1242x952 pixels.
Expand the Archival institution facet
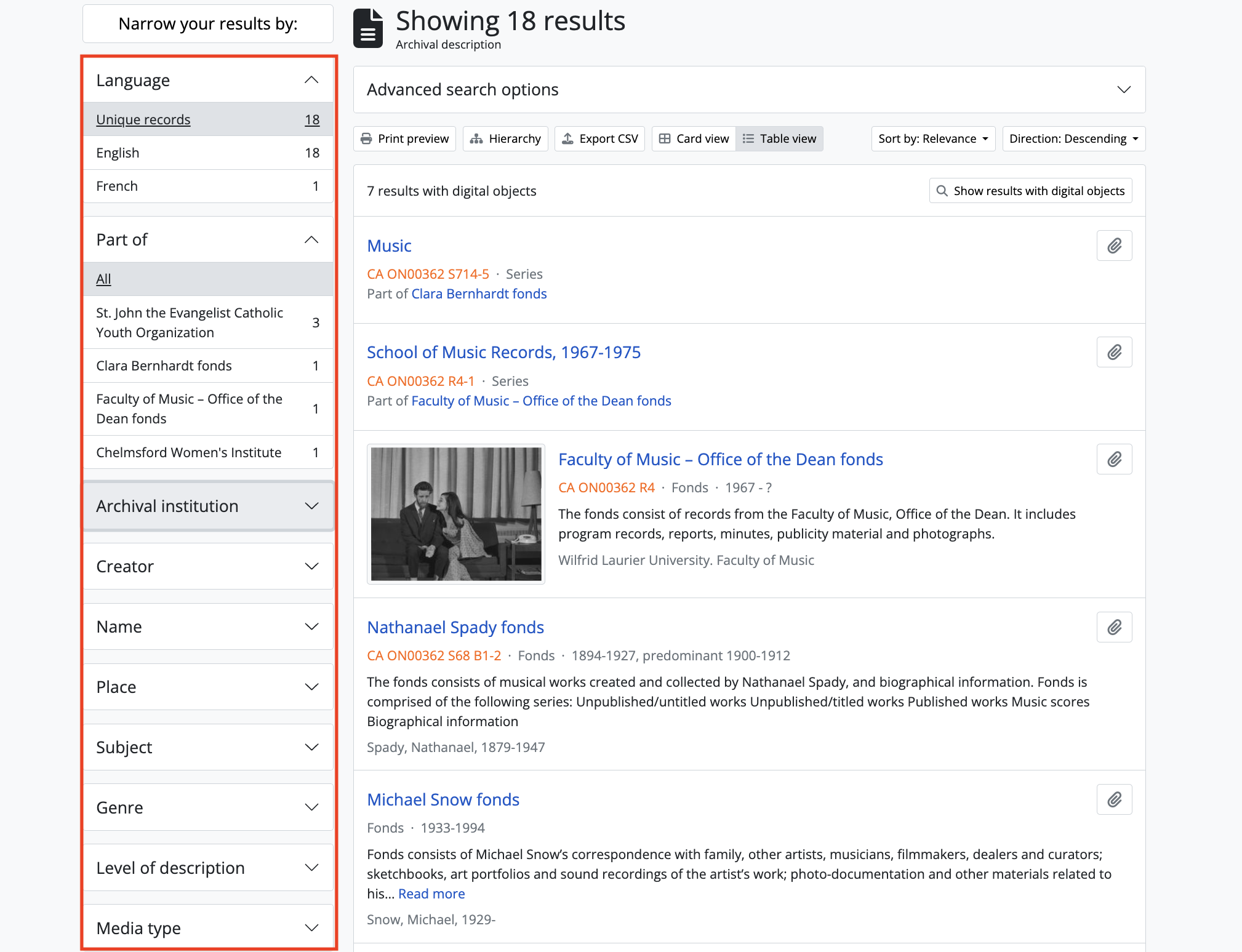[x=208, y=506]
